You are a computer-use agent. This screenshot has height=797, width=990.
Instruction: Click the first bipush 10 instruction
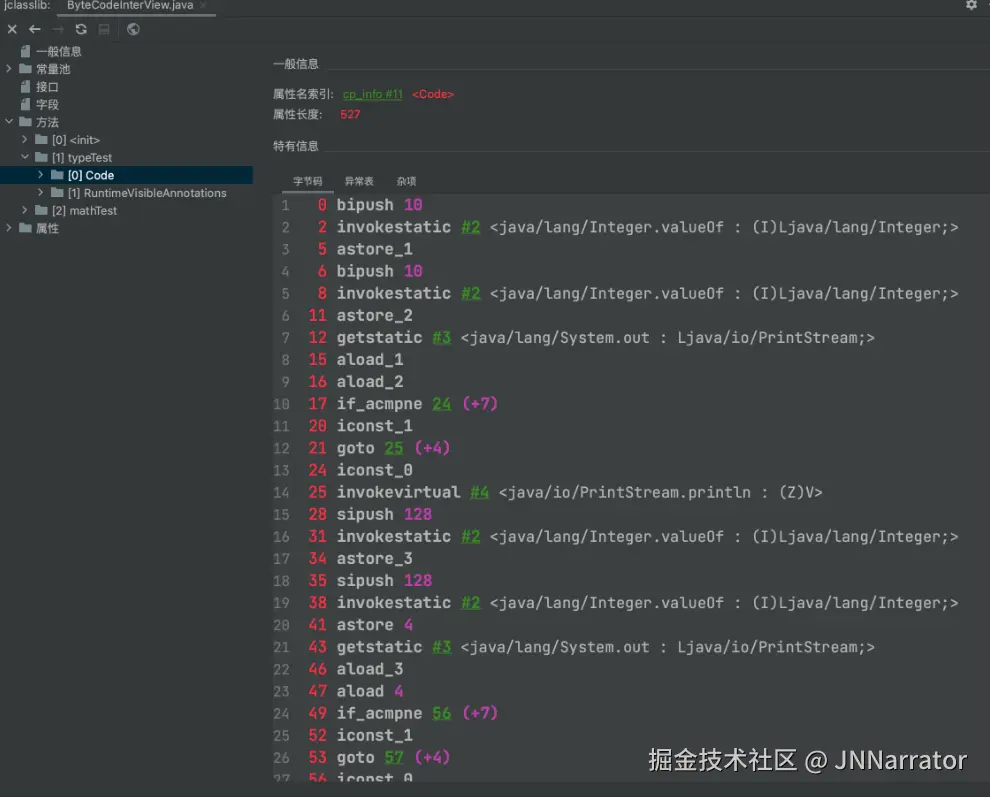pyautogui.click(x=379, y=205)
